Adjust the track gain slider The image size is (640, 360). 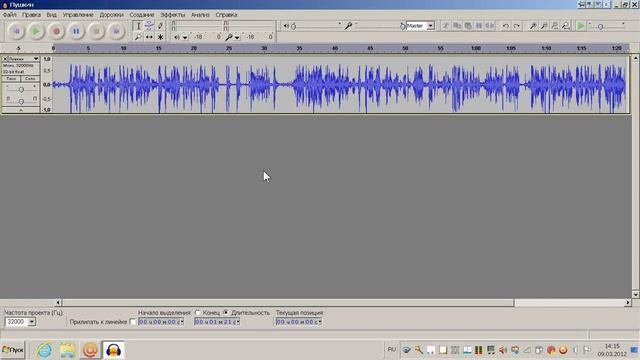click(21, 89)
